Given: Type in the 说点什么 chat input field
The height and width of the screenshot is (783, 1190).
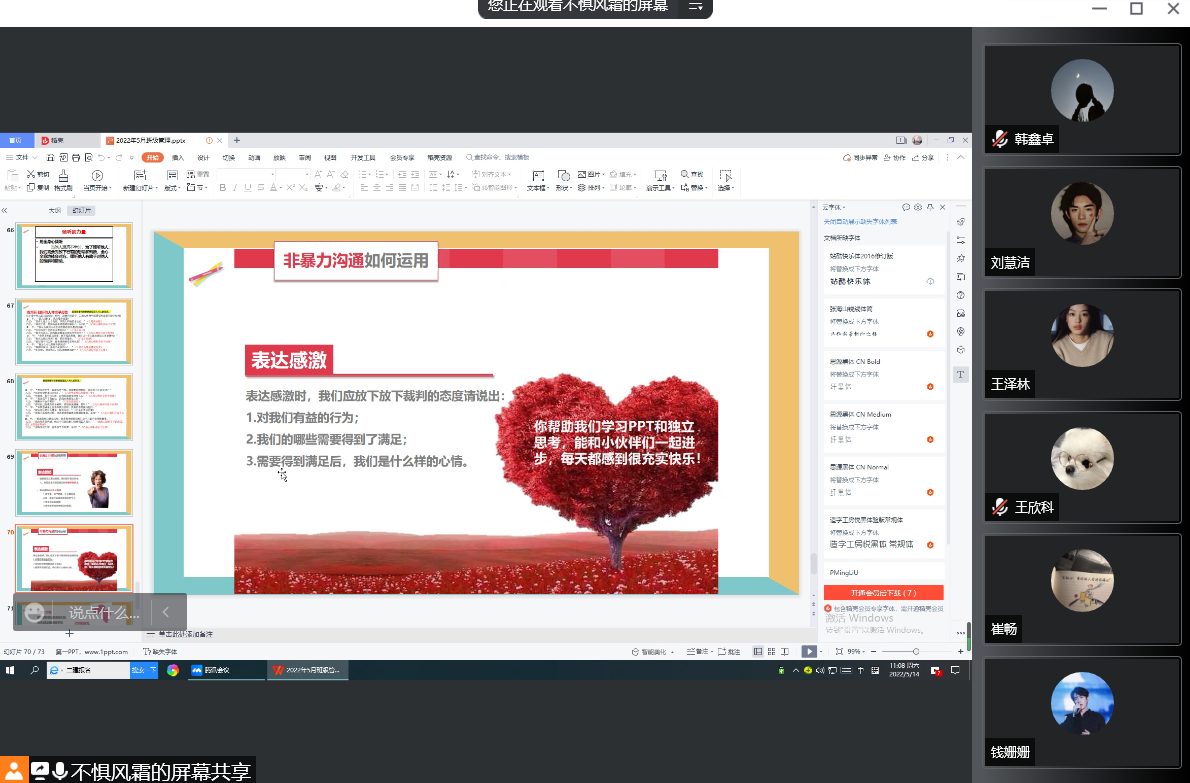Looking at the screenshot, I should coord(103,612).
